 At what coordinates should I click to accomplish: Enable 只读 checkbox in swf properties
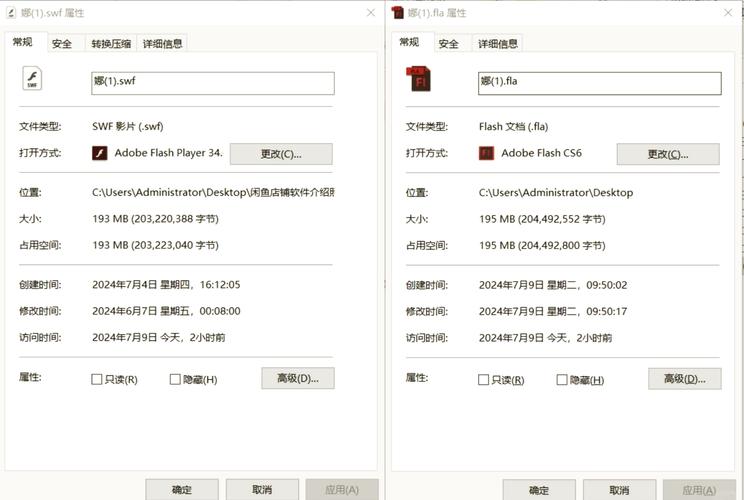click(x=96, y=380)
